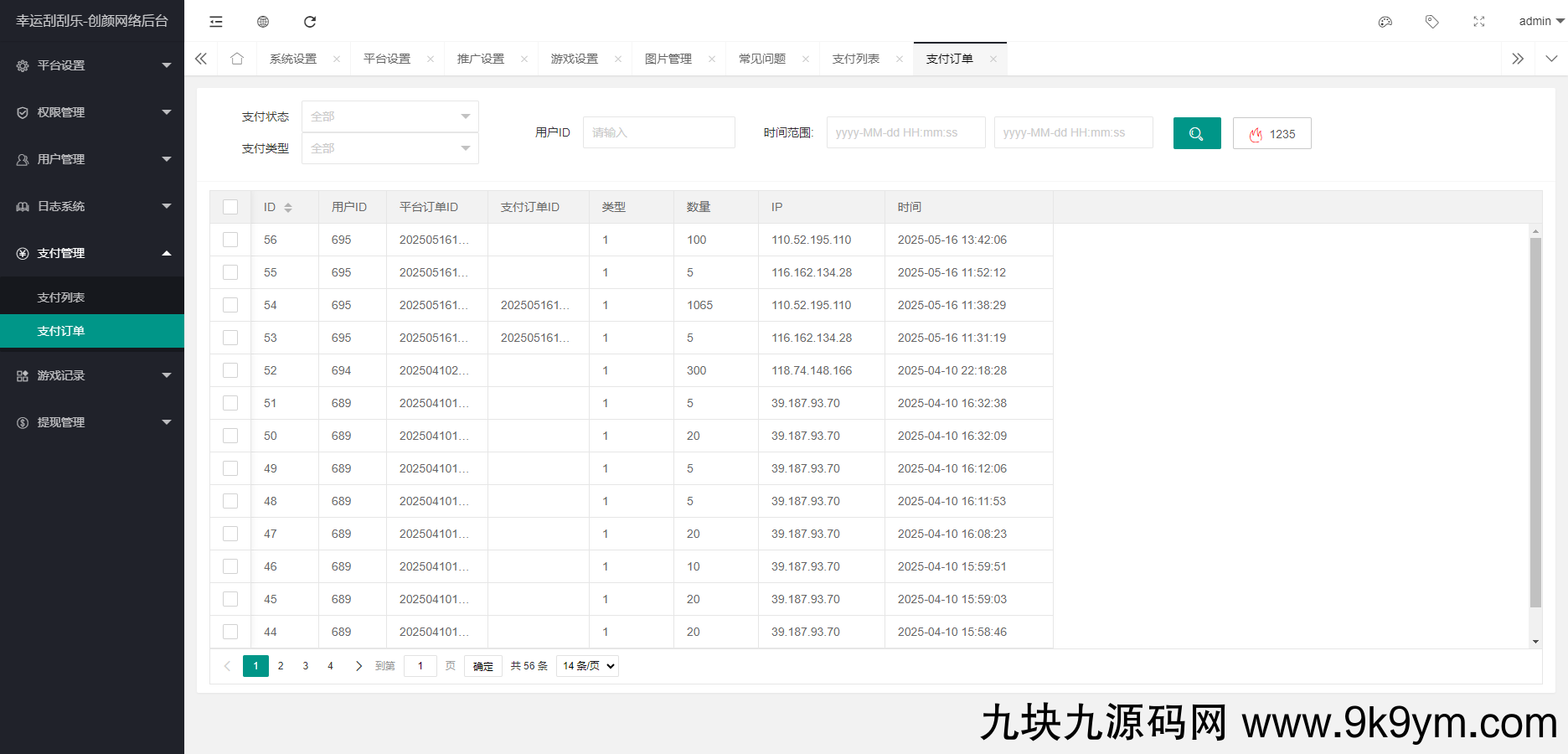This screenshot has height=754, width=1568.
Task: Select the header checkbox to choose all rows
Action: coord(230,206)
